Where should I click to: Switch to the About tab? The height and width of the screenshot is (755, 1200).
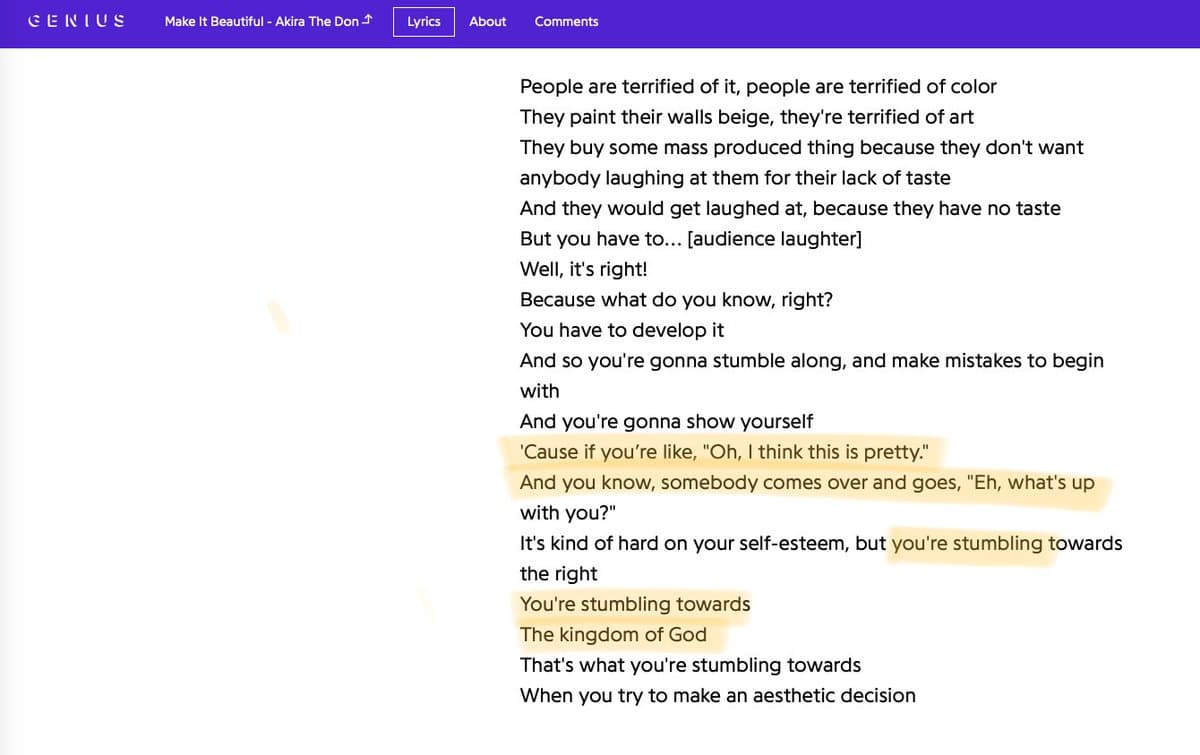pos(488,21)
